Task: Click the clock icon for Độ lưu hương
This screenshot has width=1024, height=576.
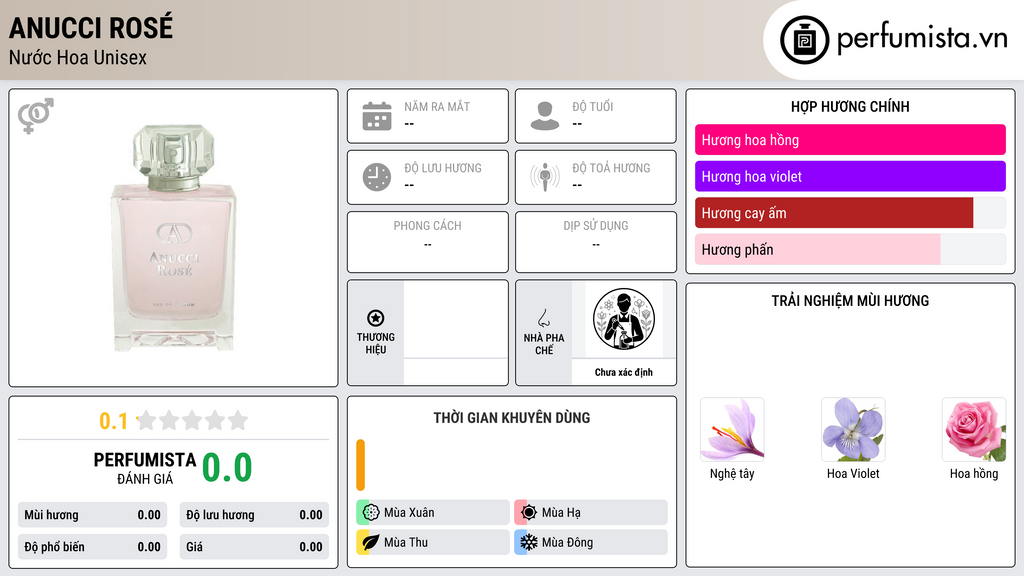Action: click(x=377, y=177)
